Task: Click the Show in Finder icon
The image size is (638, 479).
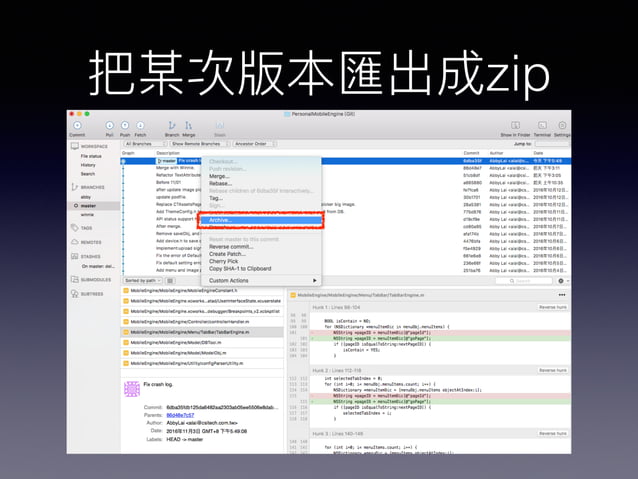Action: [516, 125]
